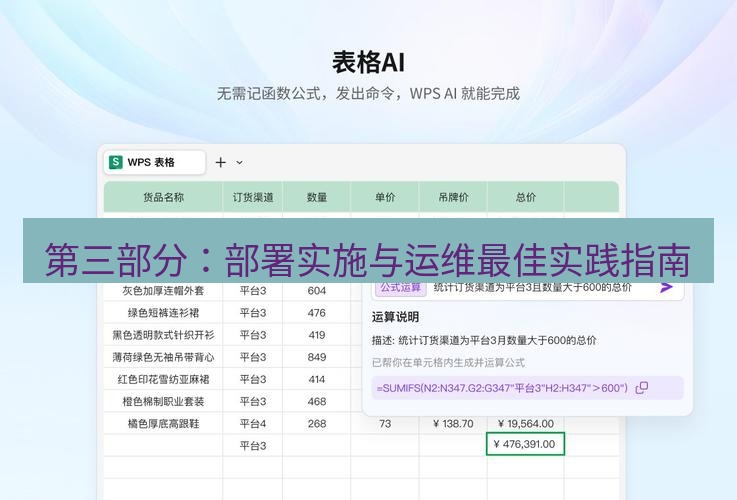The height and width of the screenshot is (500, 737).
Task: Click the 总价 column header
Action: click(525, 197)
